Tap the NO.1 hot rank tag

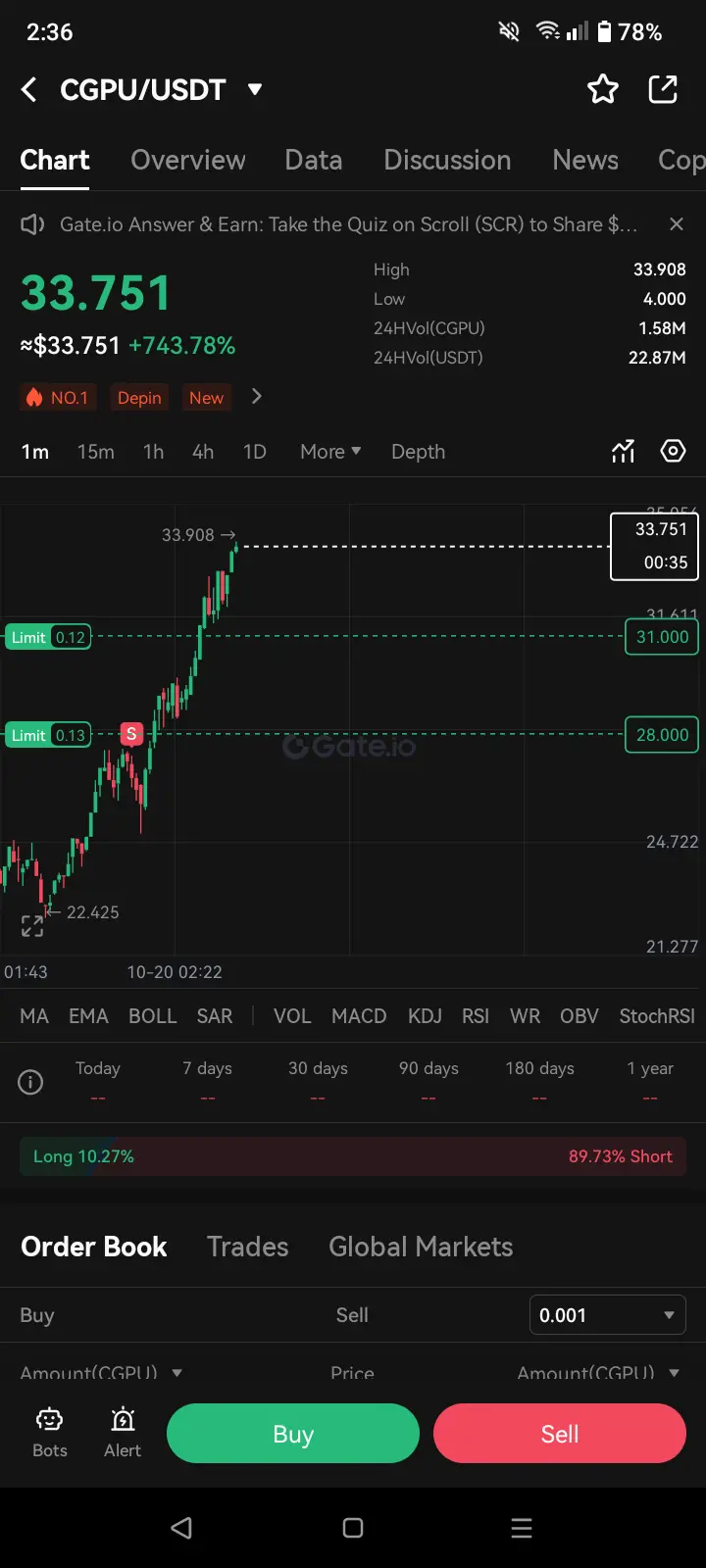pyautogui.click(x=58, y=397)
